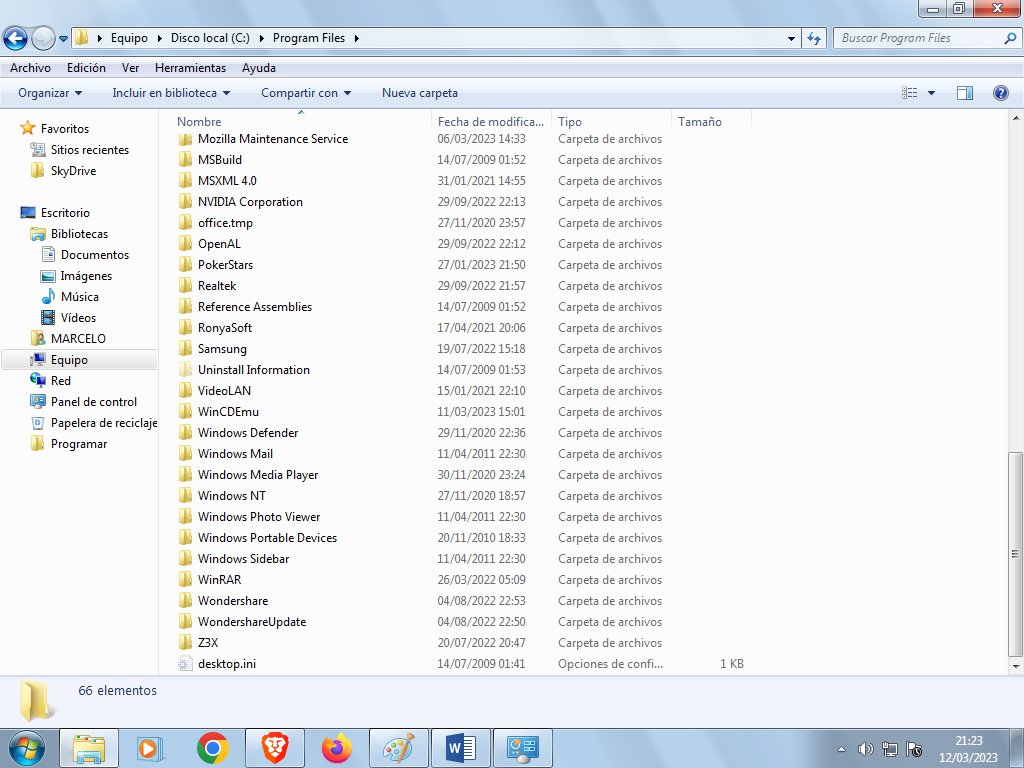Click the volume speaker tray icon
Screen dimensions: 1024x768
click(x=865, y=749)
